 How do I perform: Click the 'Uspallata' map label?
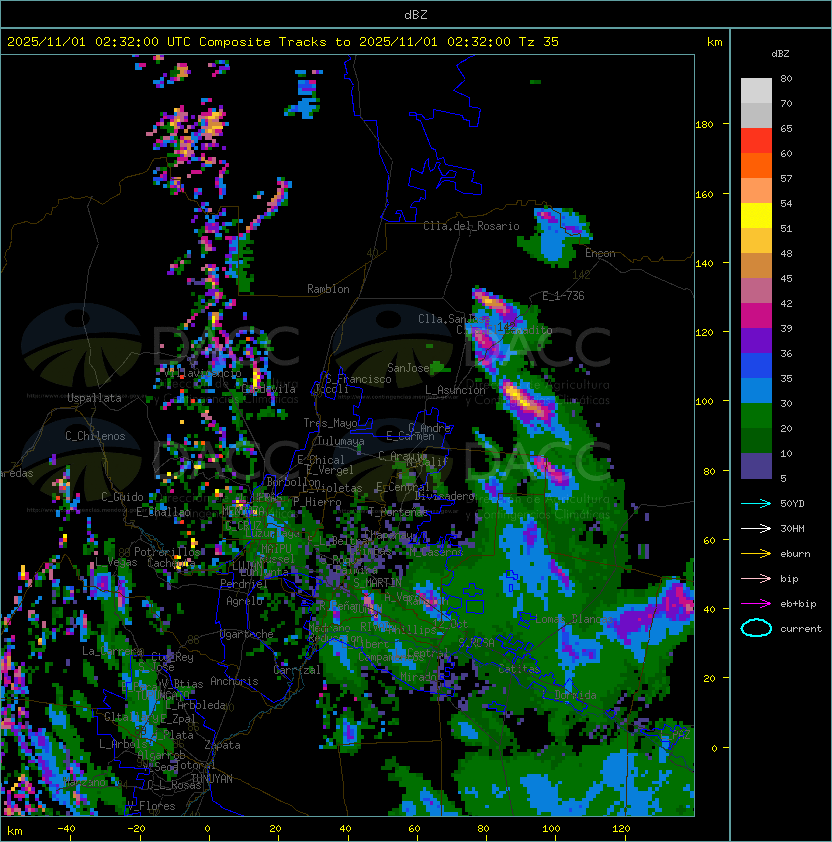coord(94,398)
